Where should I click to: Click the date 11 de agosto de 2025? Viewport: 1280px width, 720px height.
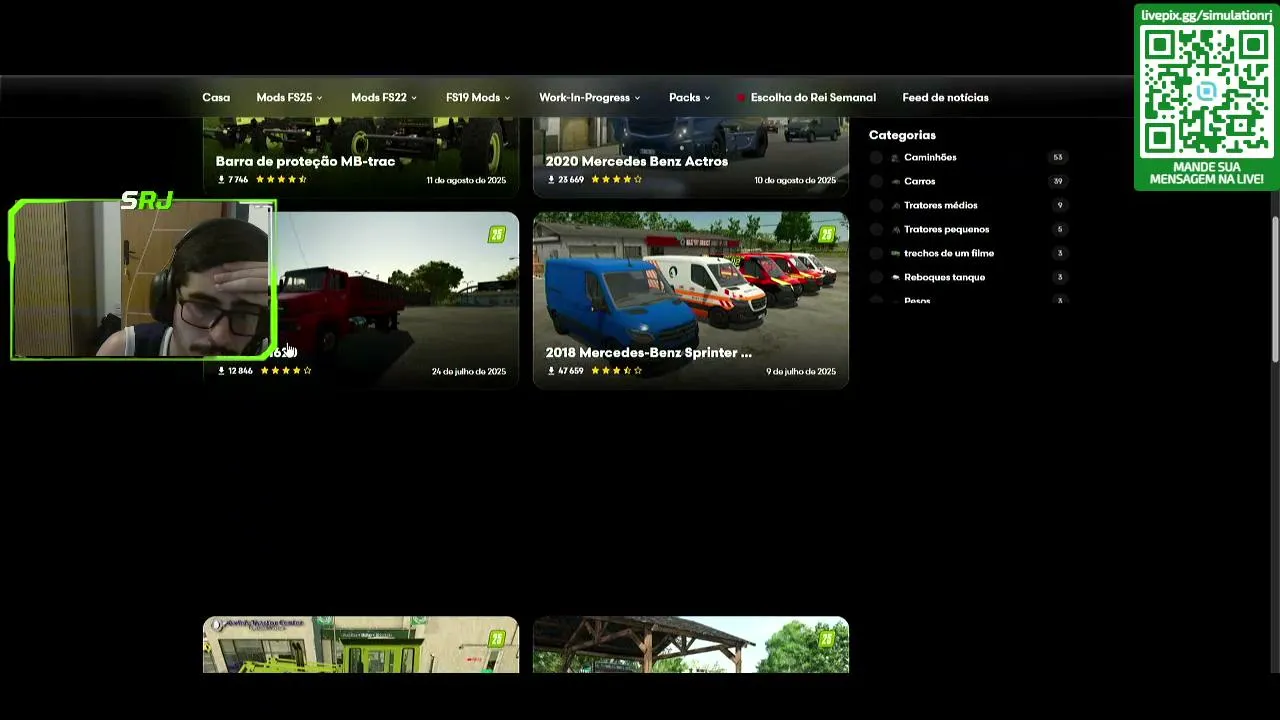pos(466,181)
